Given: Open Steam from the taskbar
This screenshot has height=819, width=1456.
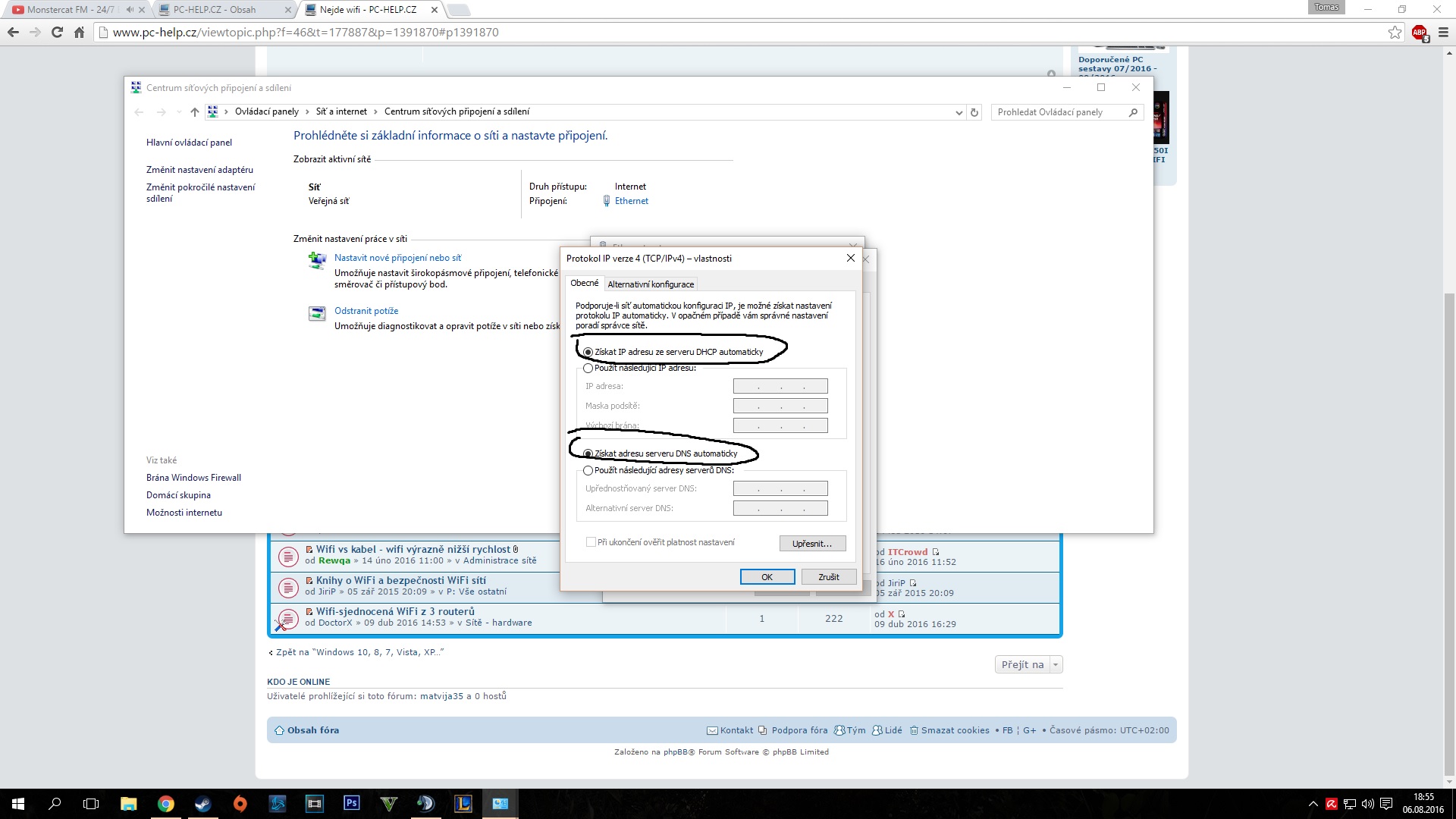Looking at the screenshot, I should [x=202, y=803].
